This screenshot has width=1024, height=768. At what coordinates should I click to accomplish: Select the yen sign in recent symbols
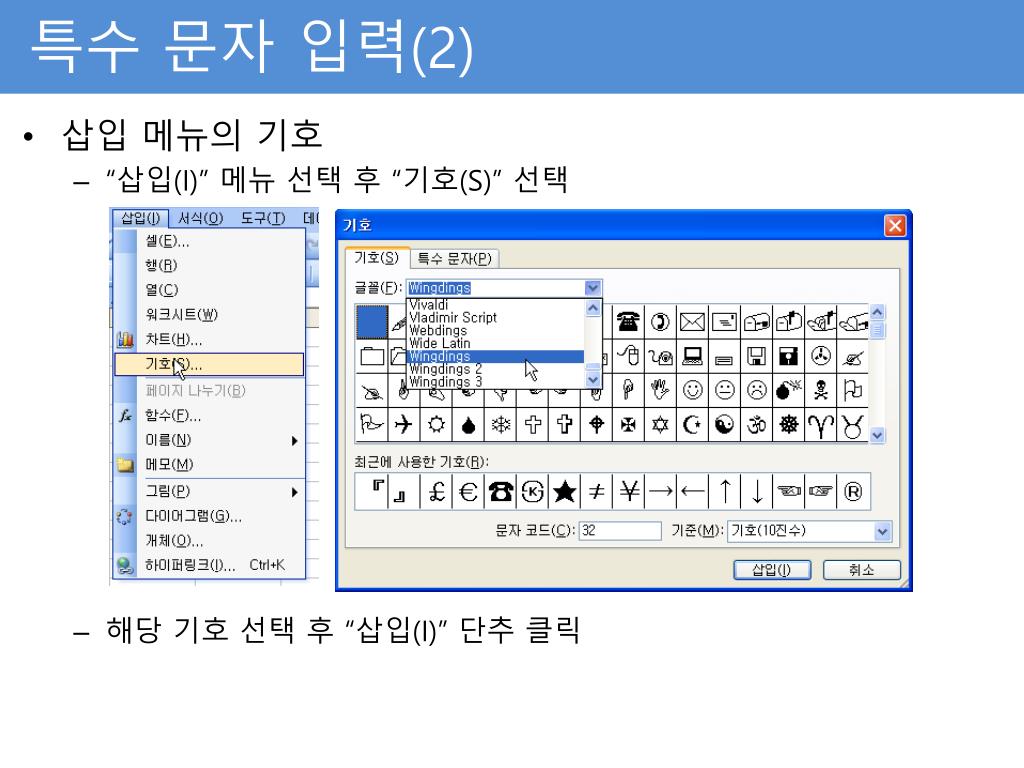(x=628, y=491)
